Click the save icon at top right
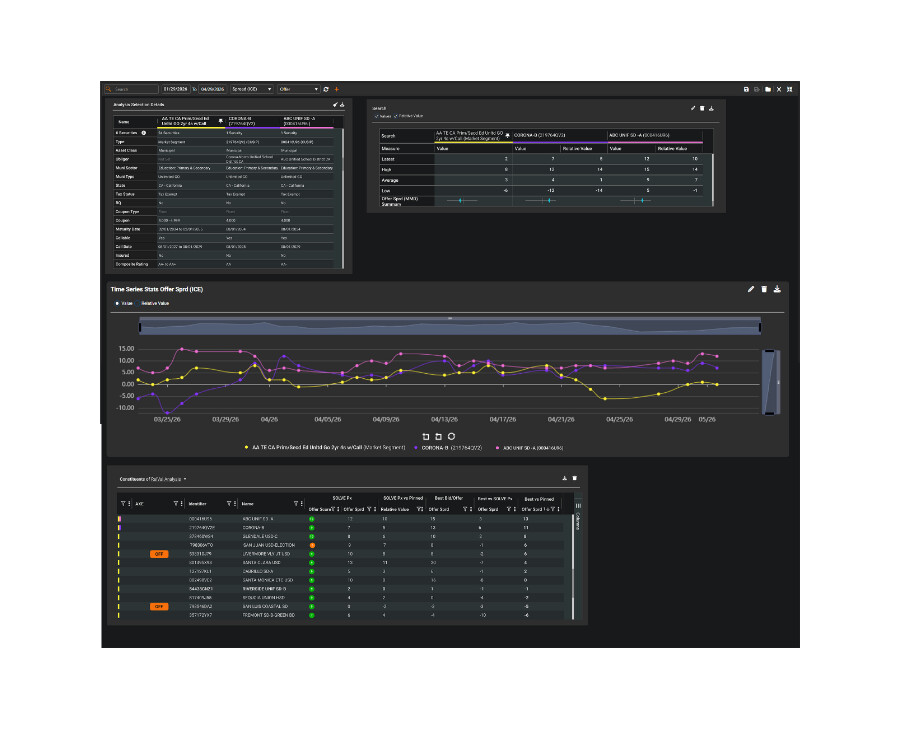This screenshot has width=900, height=729. tap(746, 89)
